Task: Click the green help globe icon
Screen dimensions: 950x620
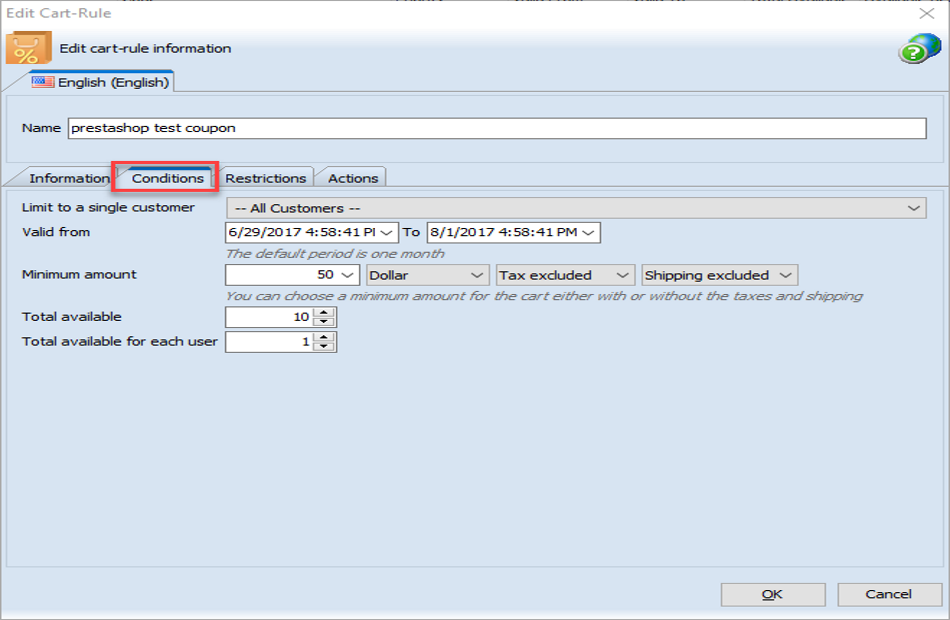Action: tap(919, 48)
